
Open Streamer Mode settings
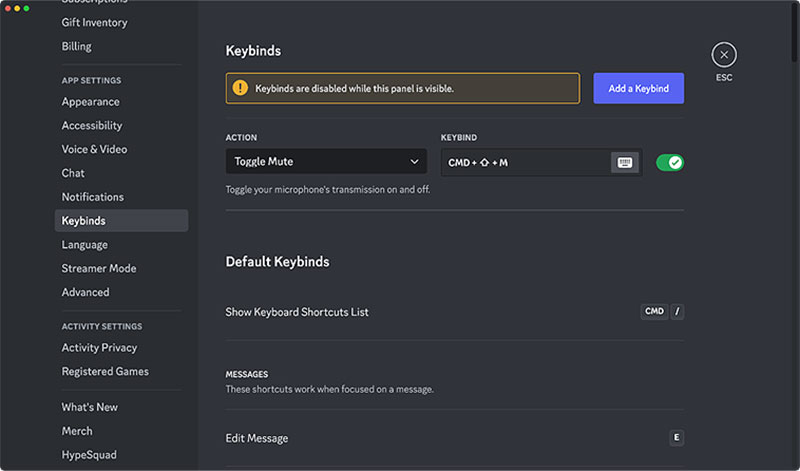99,269
